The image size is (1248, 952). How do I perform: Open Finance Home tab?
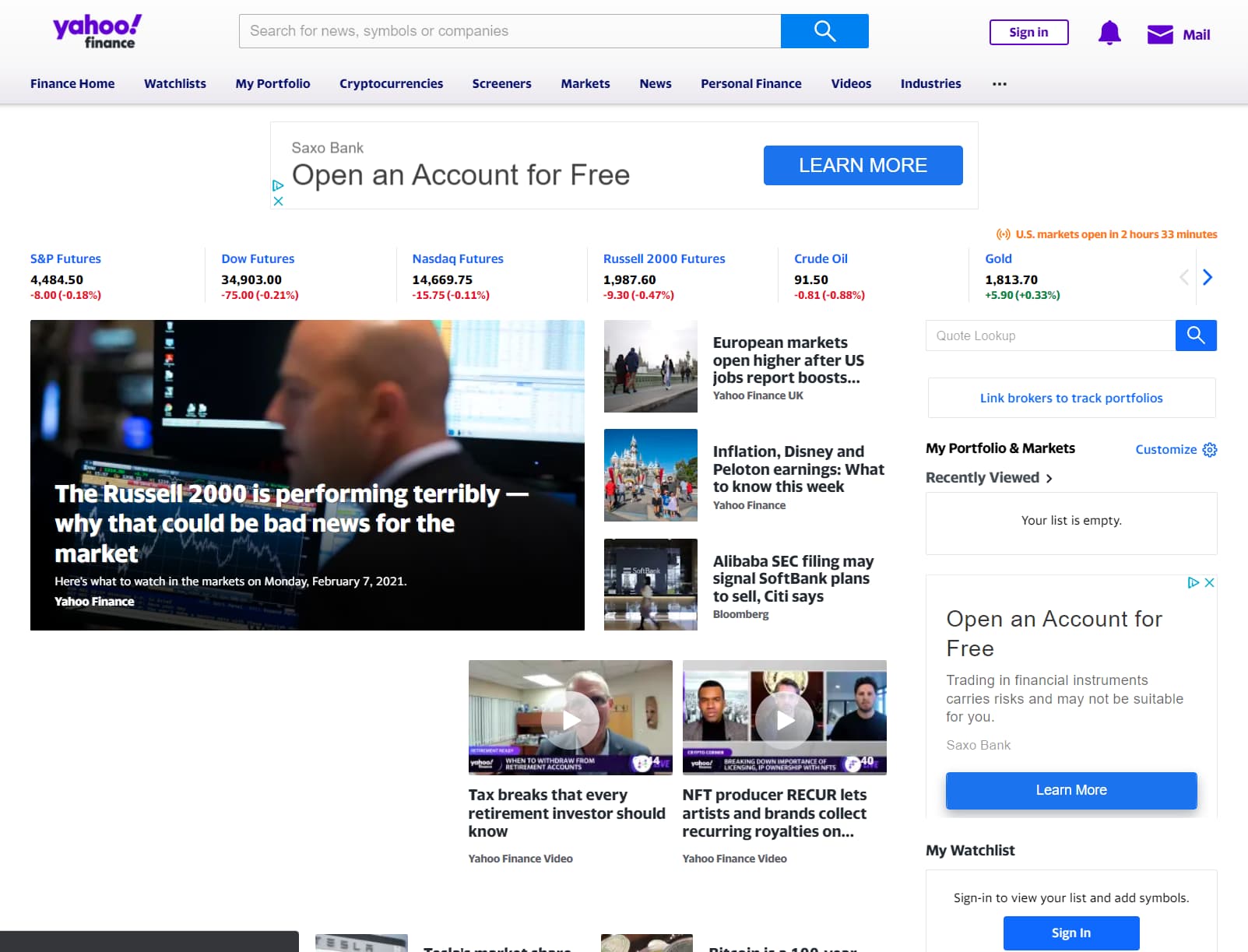(x=72, y=83)
